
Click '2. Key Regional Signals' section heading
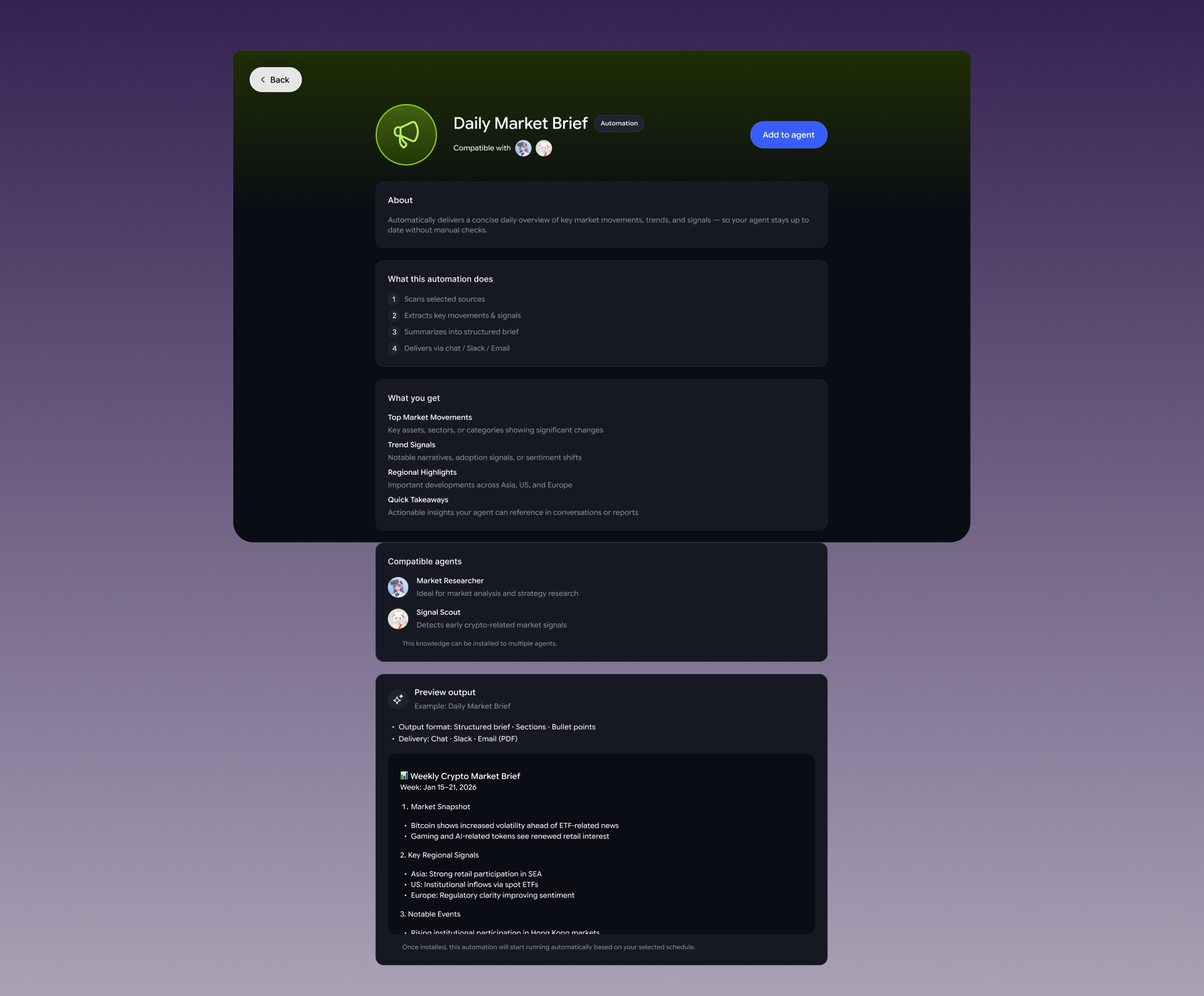pos(439,855)
